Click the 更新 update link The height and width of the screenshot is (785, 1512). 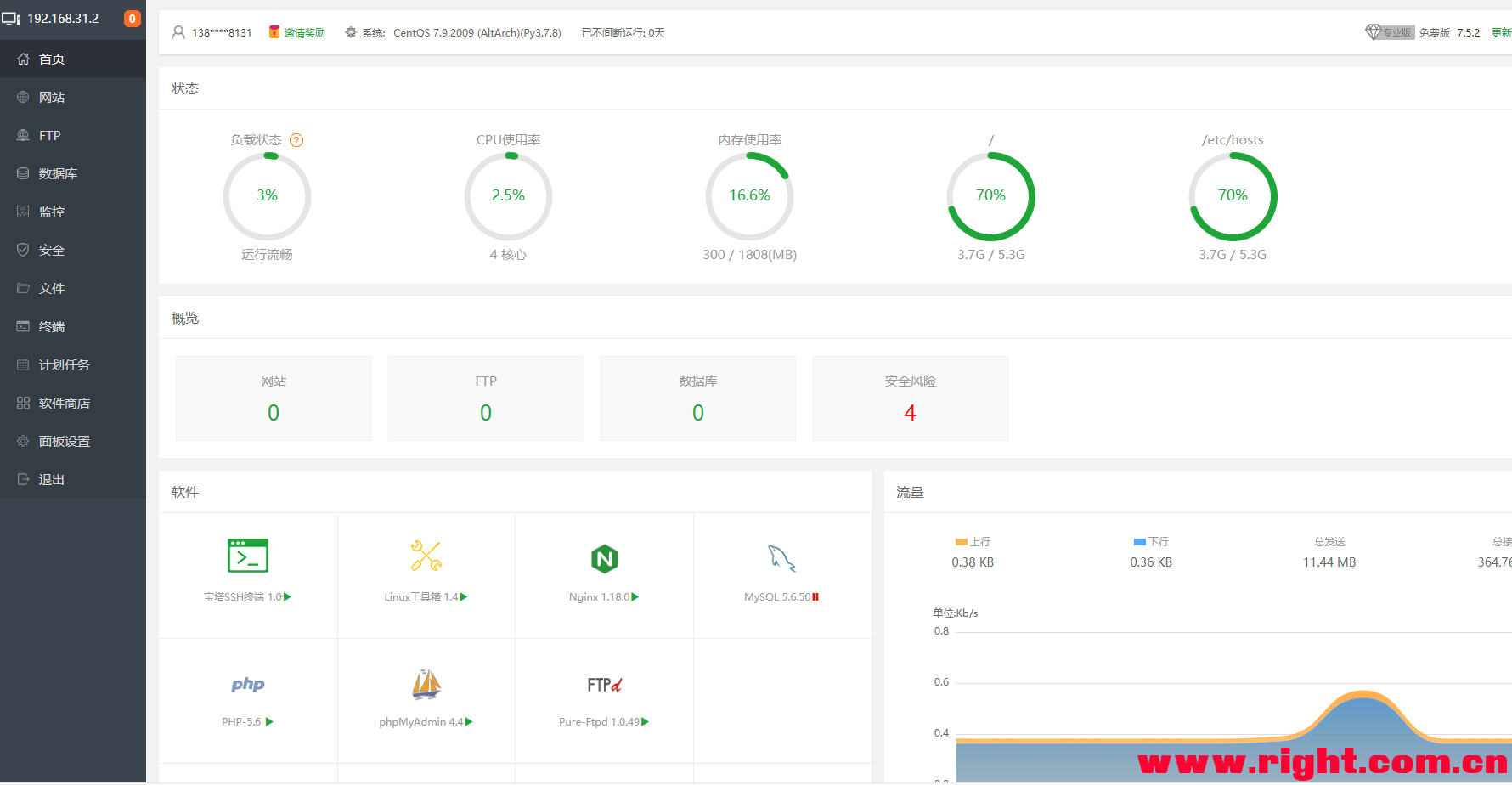click(x=1502, y=32)
